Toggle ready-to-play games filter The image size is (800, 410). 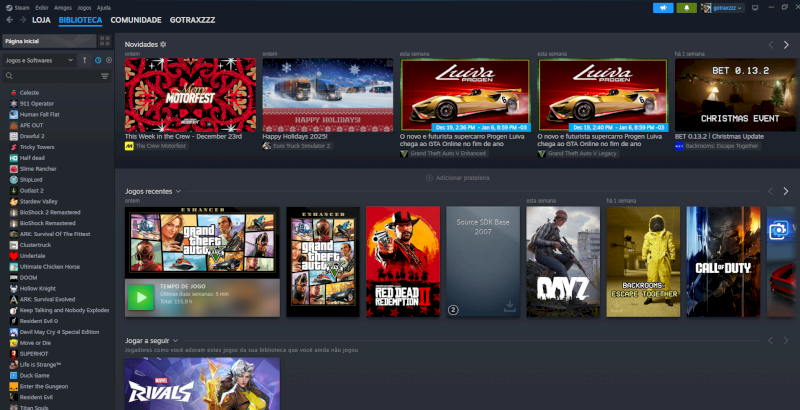[x=109, y=60]
